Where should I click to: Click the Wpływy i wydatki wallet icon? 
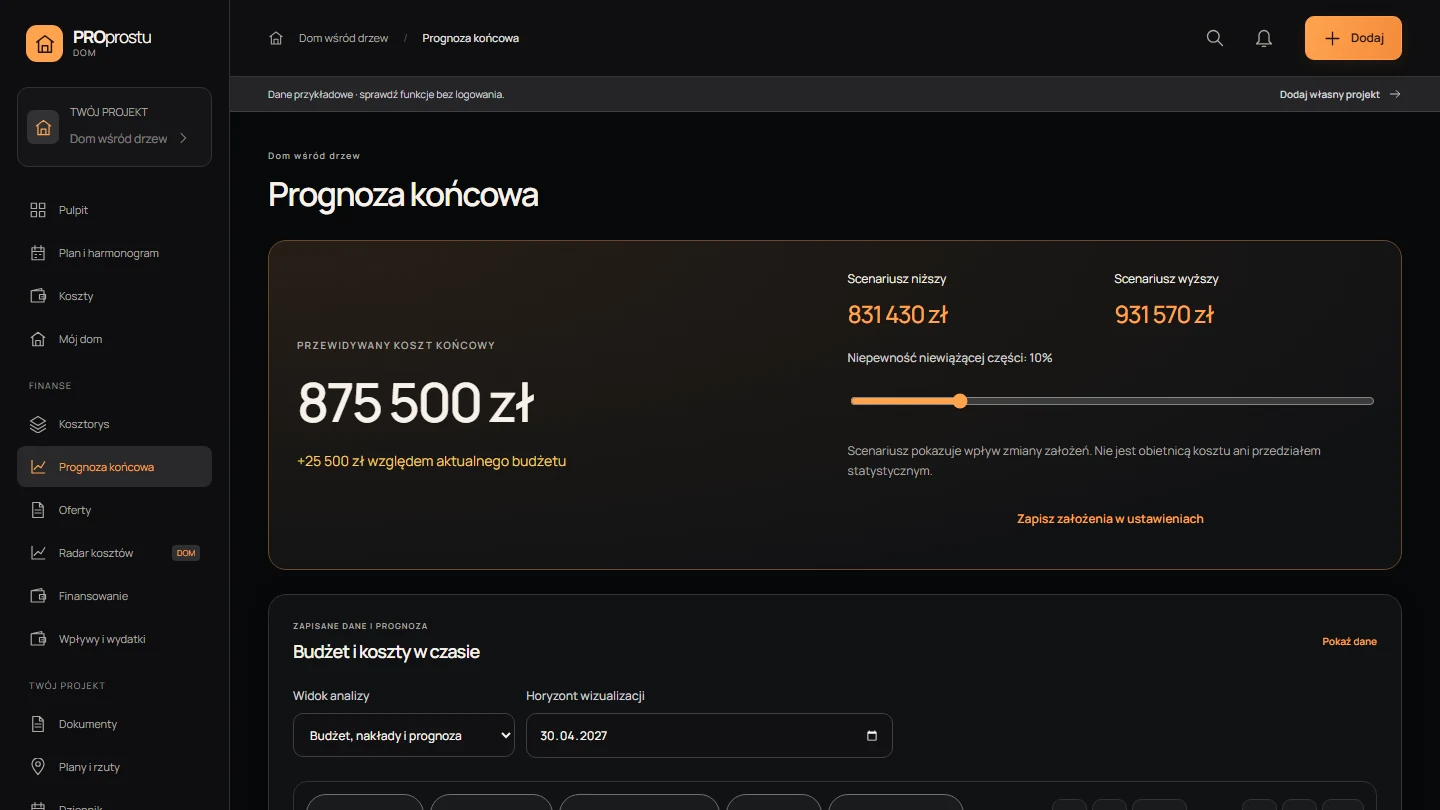coord(38,639)
